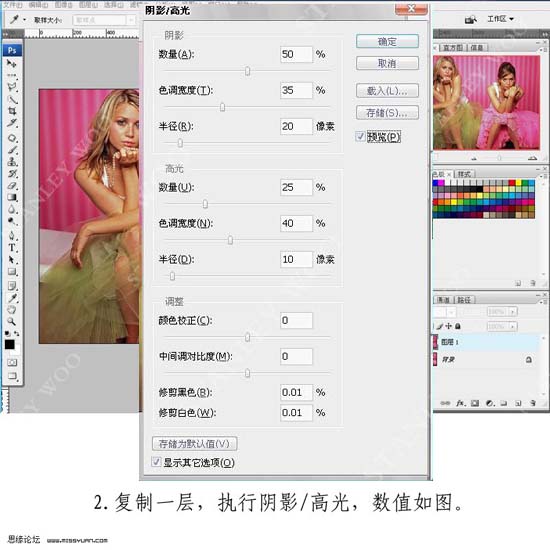Create new adjustment layer icon

[490, 403]
